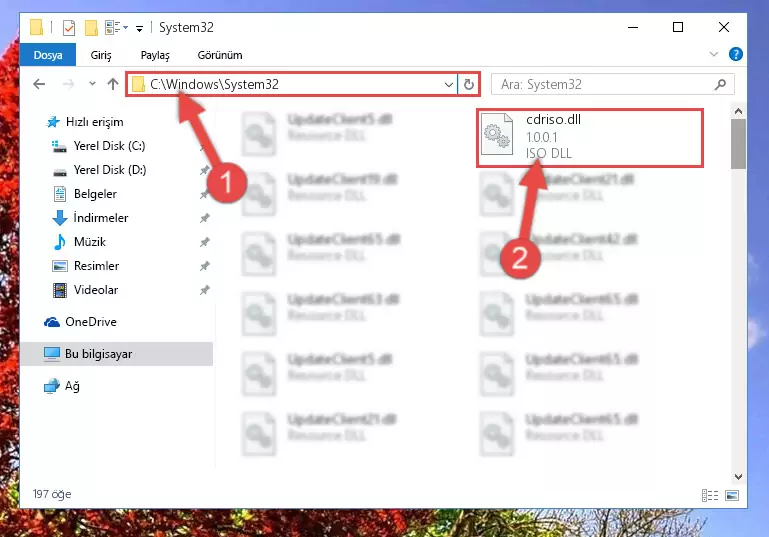The width and height of the screenshot is (769, 537).
Task: Switch to Details view icon in status bar
Action: pyautogui.click(x=710, y=495)
